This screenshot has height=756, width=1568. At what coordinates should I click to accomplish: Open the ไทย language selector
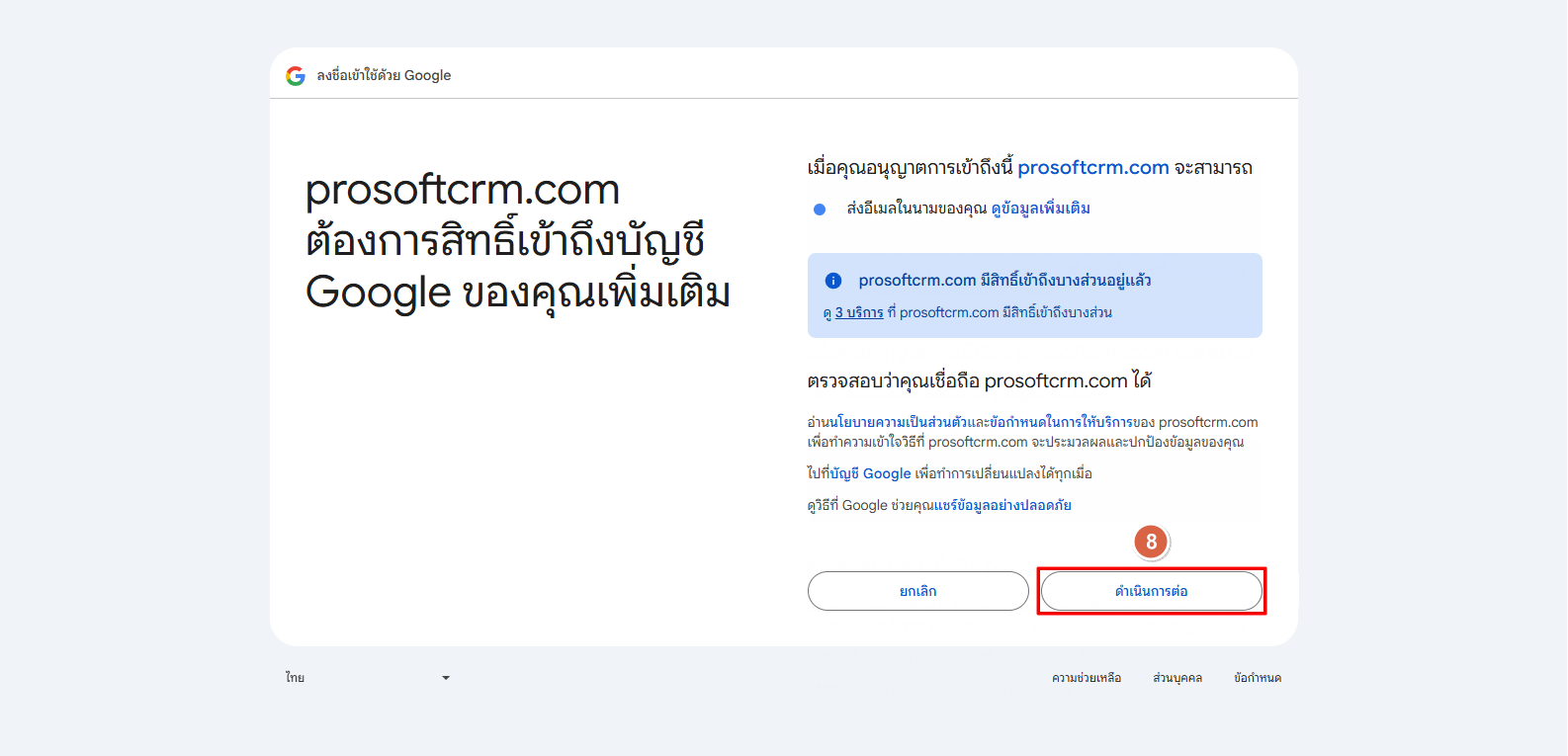366,678
